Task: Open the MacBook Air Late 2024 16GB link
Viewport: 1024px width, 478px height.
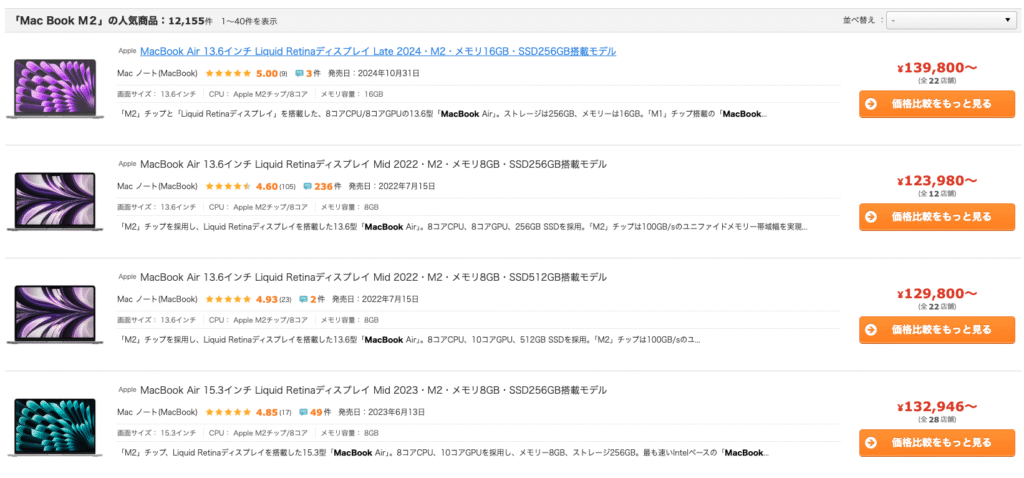Action: click(x=378, y=52)
